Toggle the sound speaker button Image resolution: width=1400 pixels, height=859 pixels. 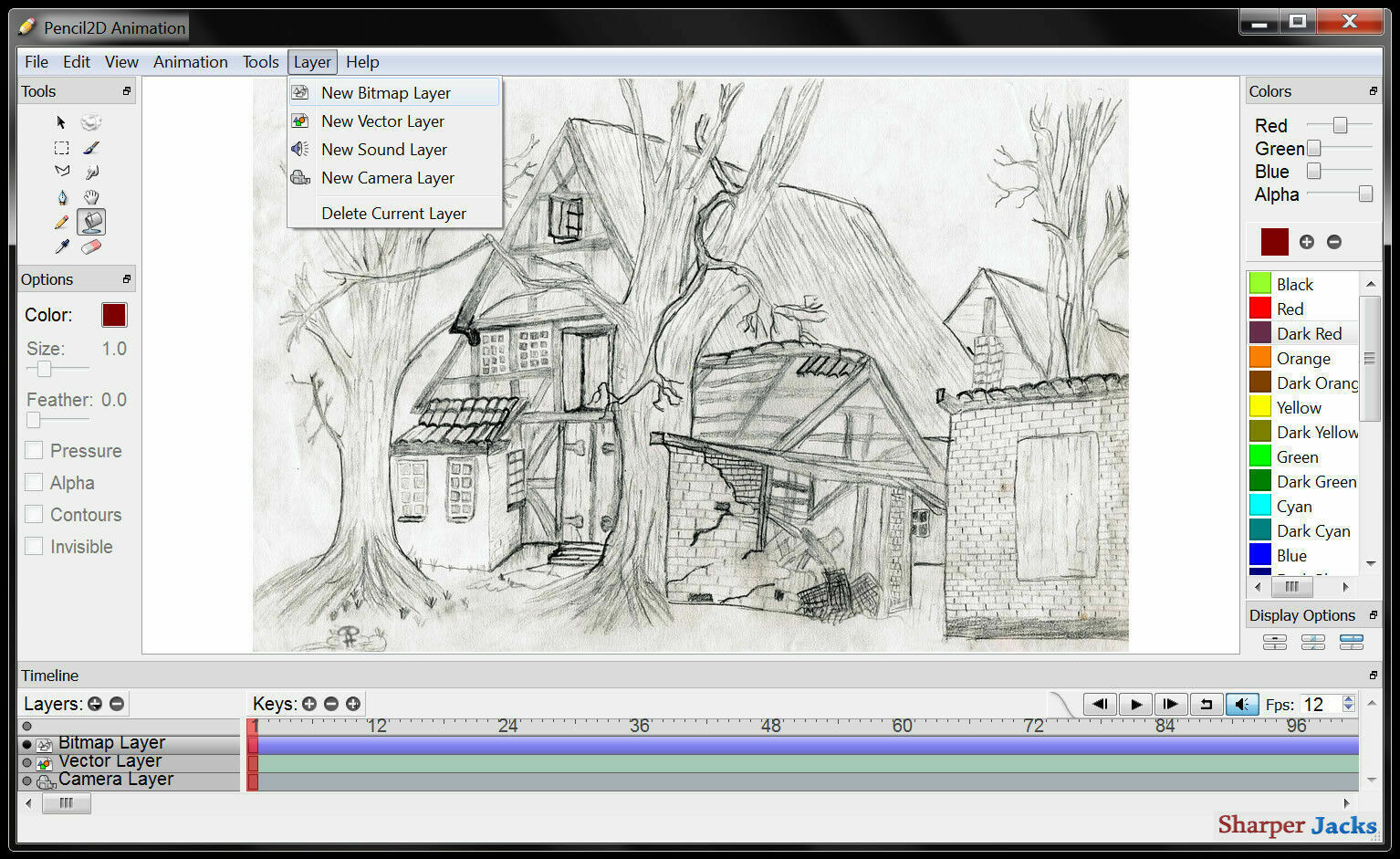(x=1241, y=704)
